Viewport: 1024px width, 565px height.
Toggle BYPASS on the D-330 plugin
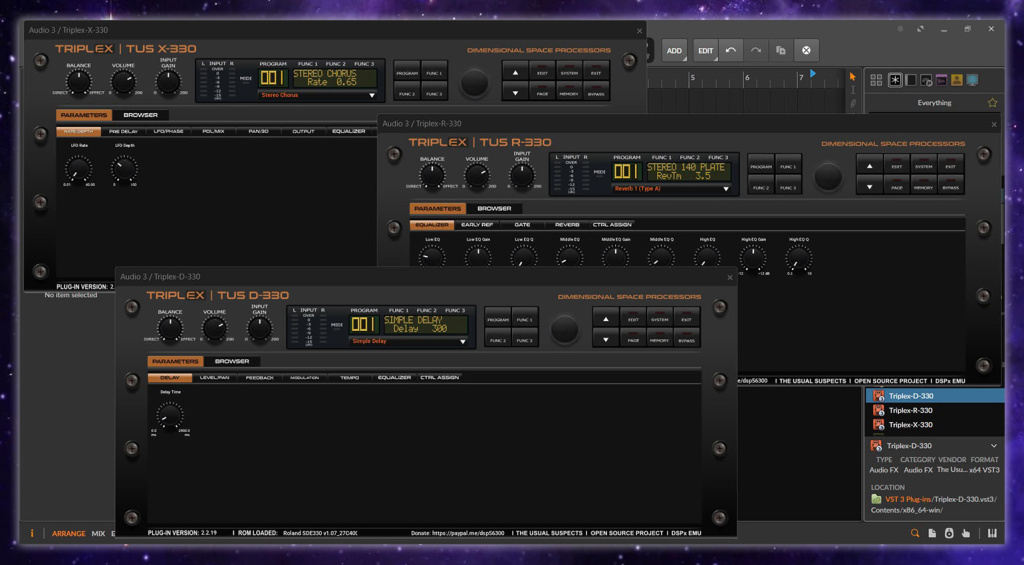click(x=686, y=340)
